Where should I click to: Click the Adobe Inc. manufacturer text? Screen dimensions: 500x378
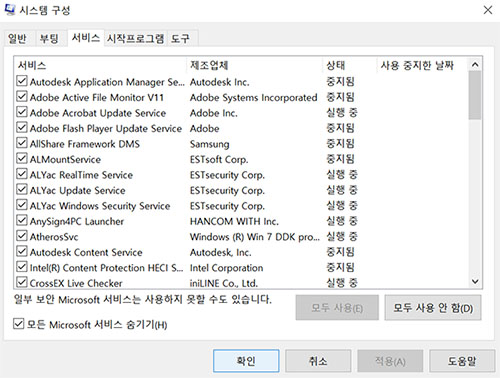pyautogui.click(x=214, y=113)
